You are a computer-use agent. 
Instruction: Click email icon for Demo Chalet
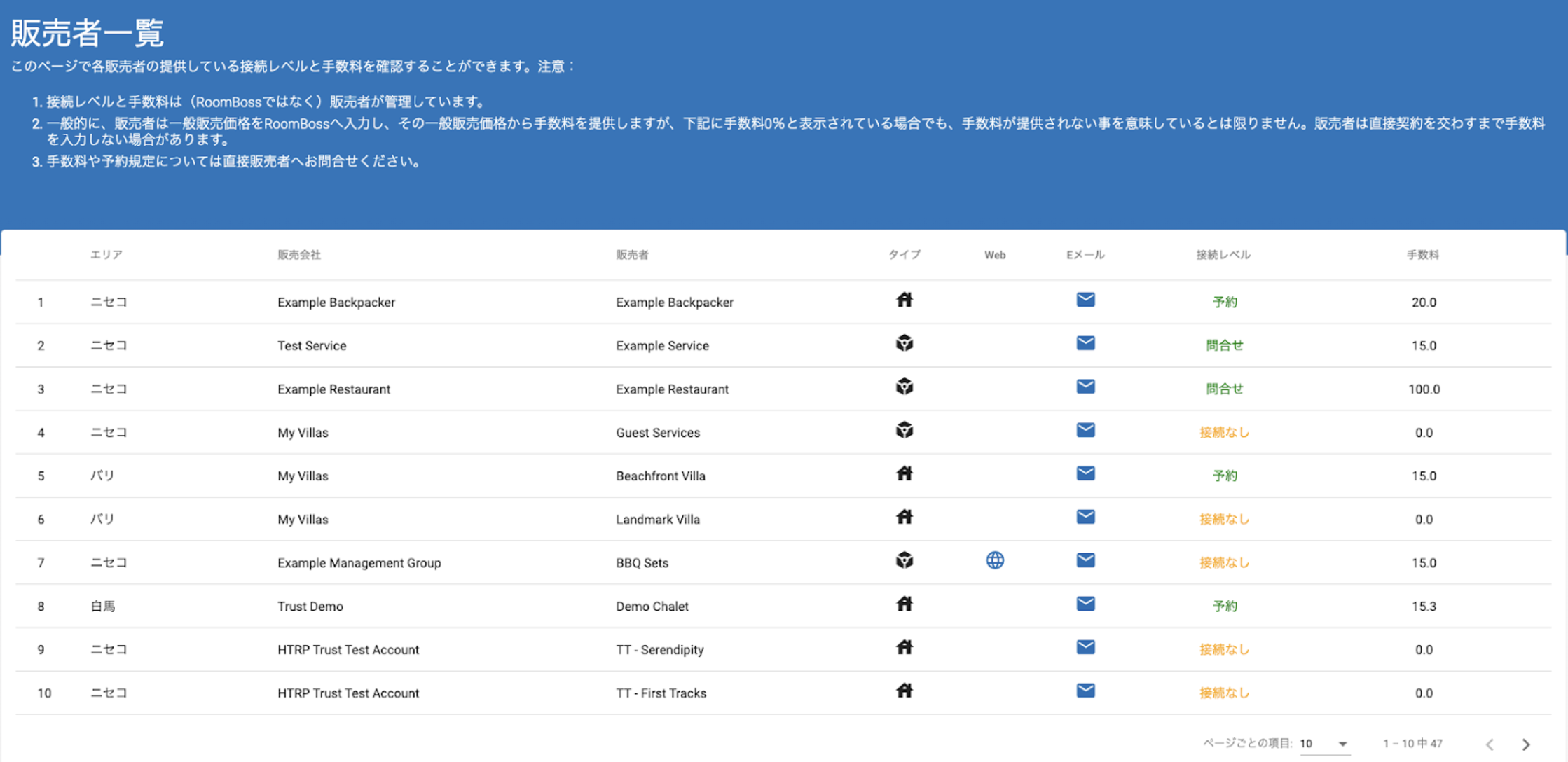tap(1085, 604)
